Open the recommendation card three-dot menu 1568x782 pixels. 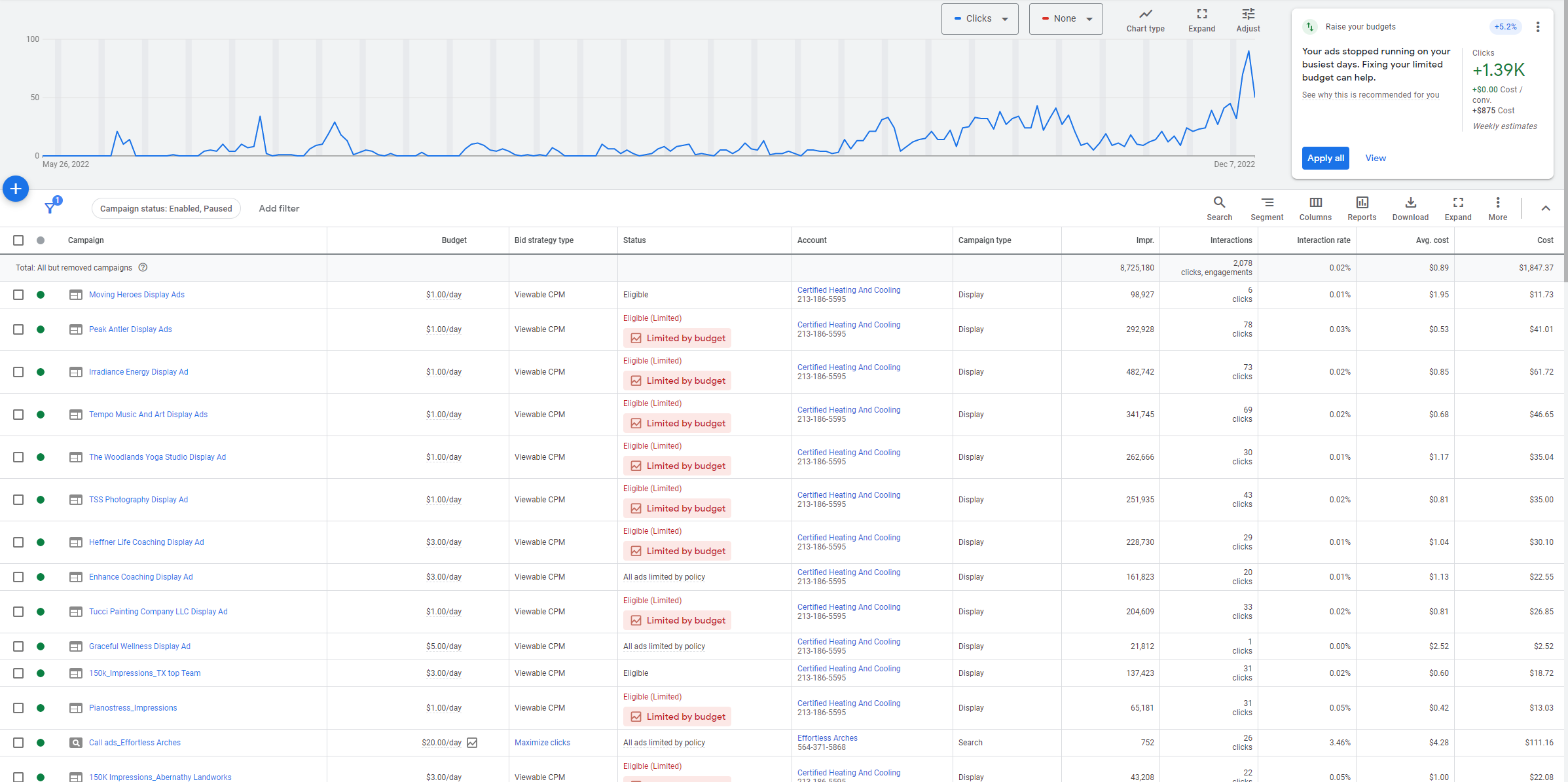click(x=1538, y=27)
